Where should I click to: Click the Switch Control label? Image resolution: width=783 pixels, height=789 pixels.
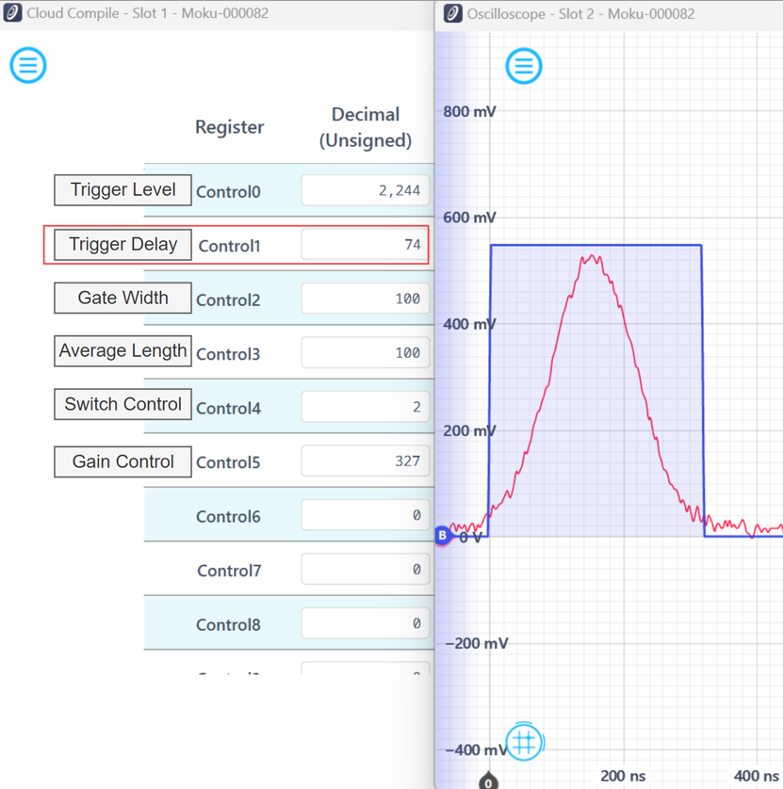tap(122, 405)
